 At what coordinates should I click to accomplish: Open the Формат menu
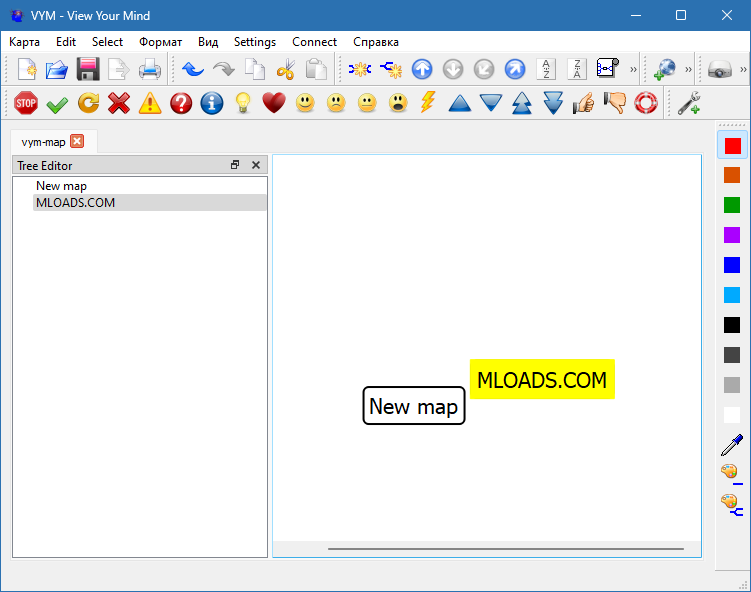[x=160, y=42]
